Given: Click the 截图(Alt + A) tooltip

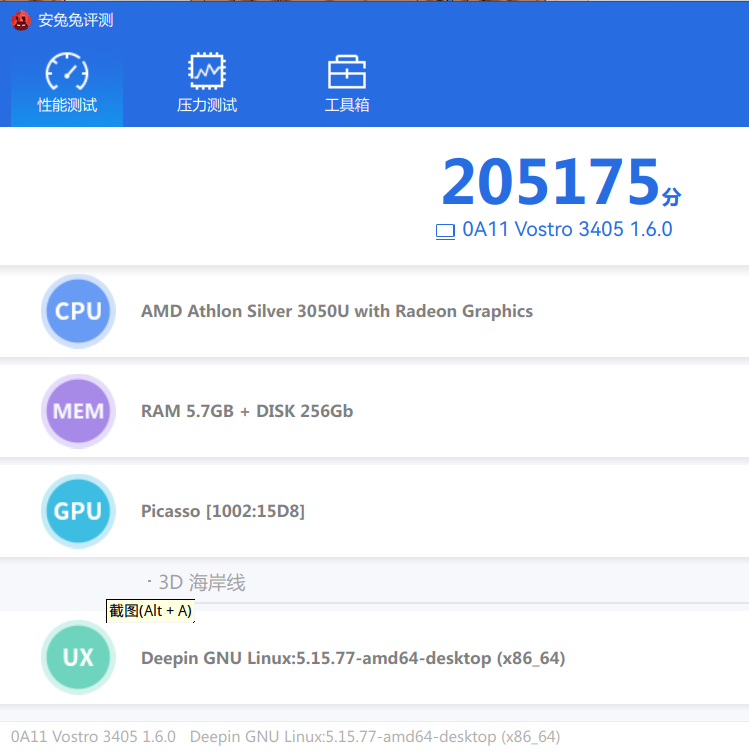Looking at the screenshot, I should tap(150, 611).
